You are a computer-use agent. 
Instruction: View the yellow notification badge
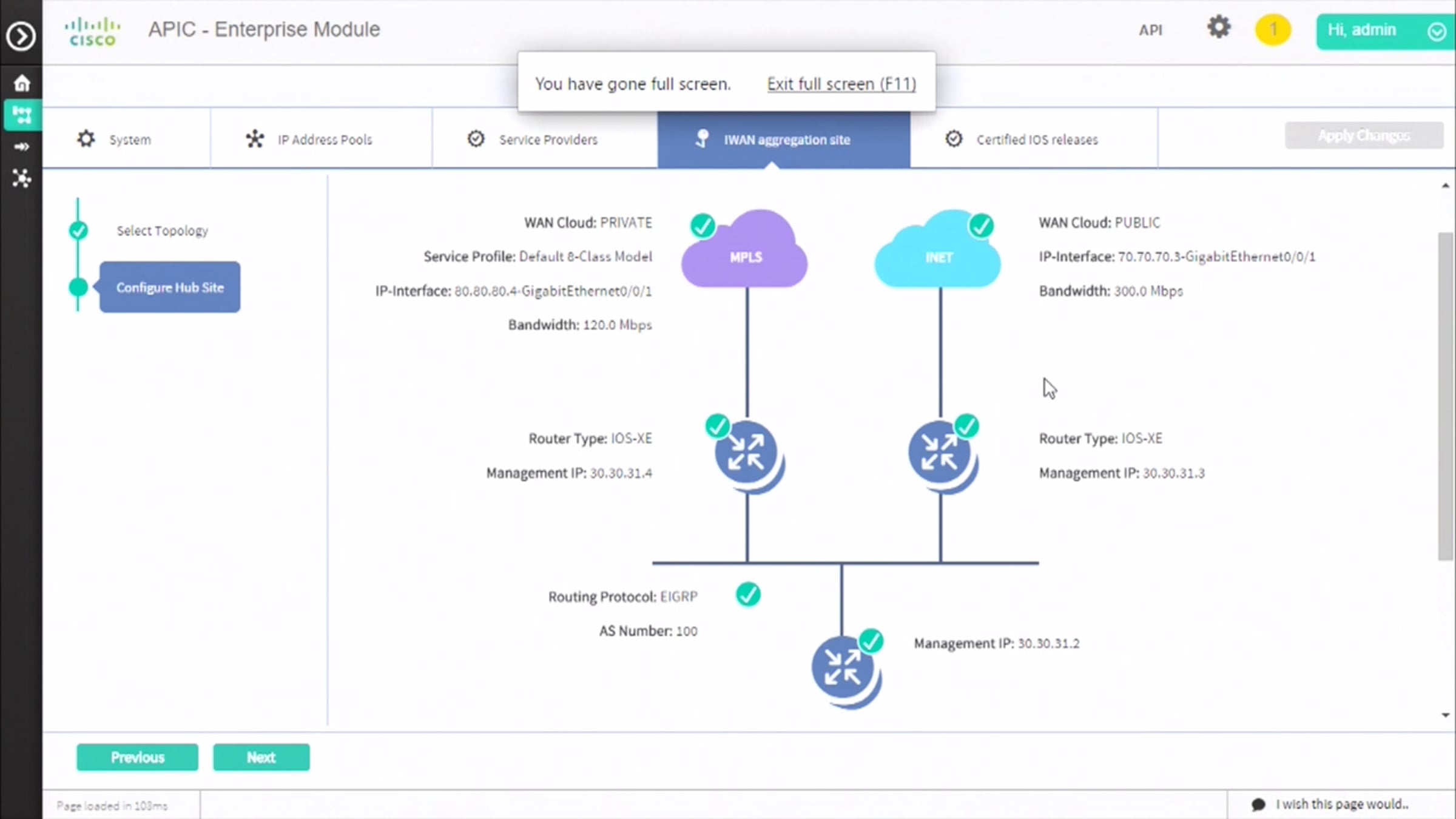click(x=1273, y=30)
